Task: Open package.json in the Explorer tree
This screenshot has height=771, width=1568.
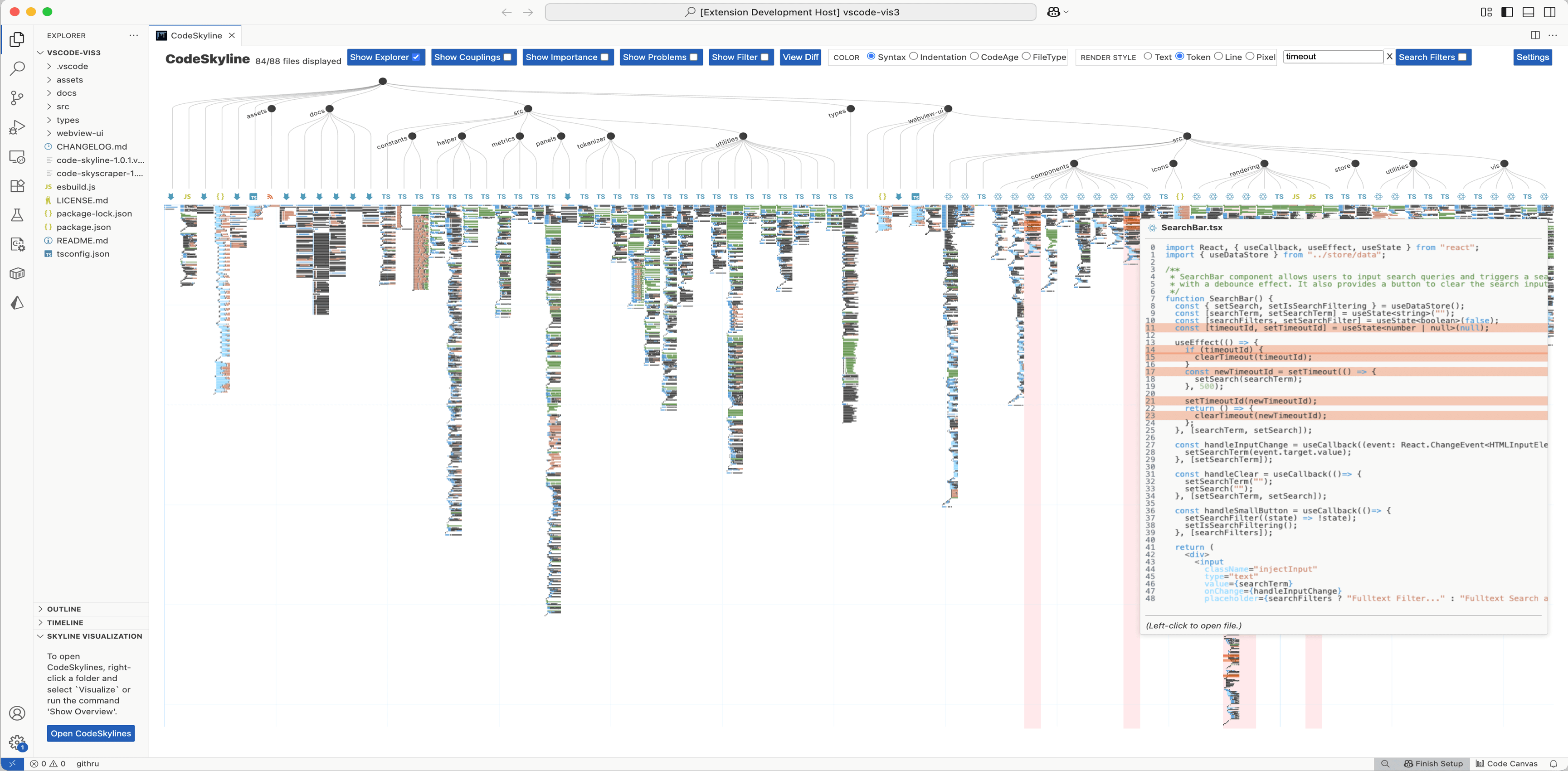Action: coord(83,227)
